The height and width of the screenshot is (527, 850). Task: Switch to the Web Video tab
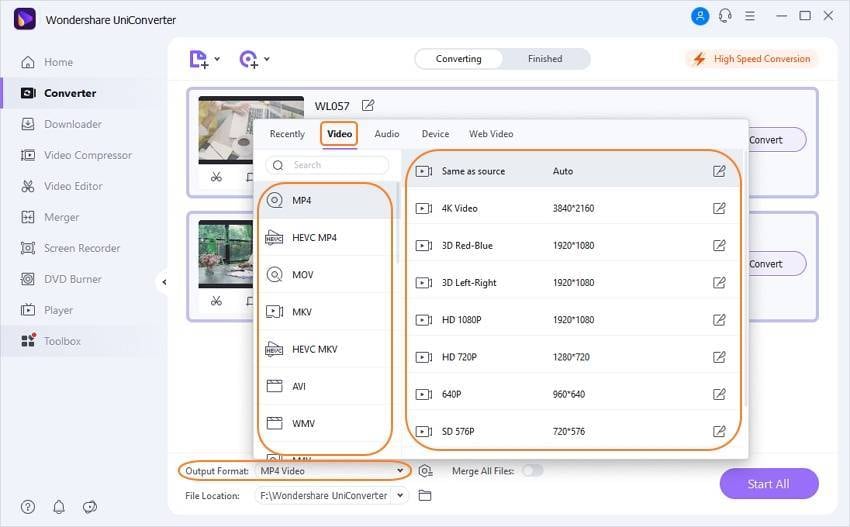pos(491,134)
